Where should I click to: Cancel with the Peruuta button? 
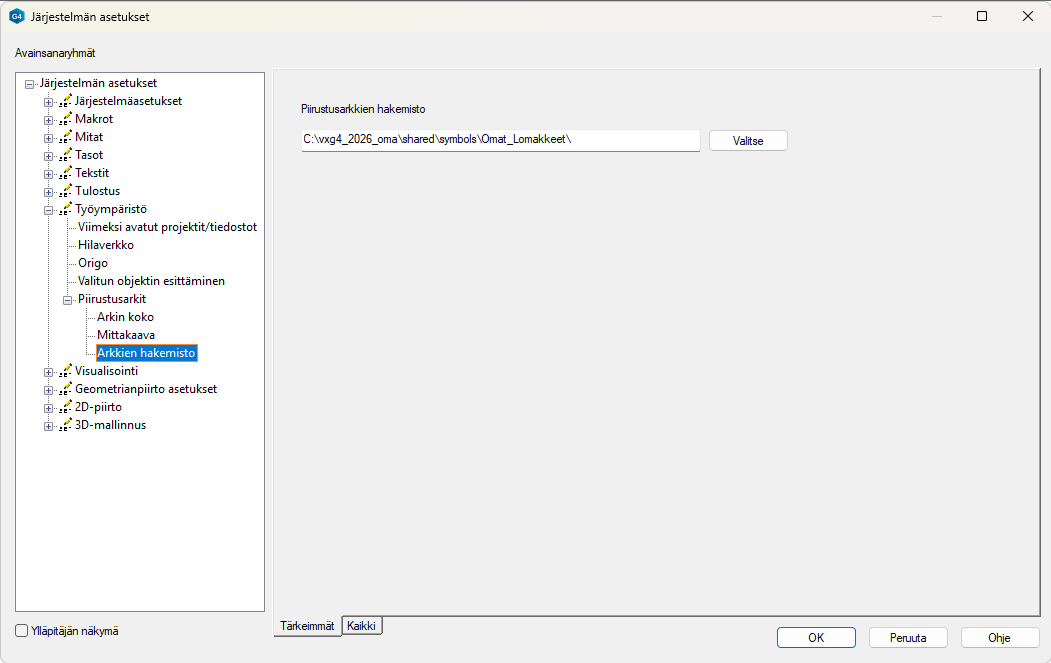908,638
